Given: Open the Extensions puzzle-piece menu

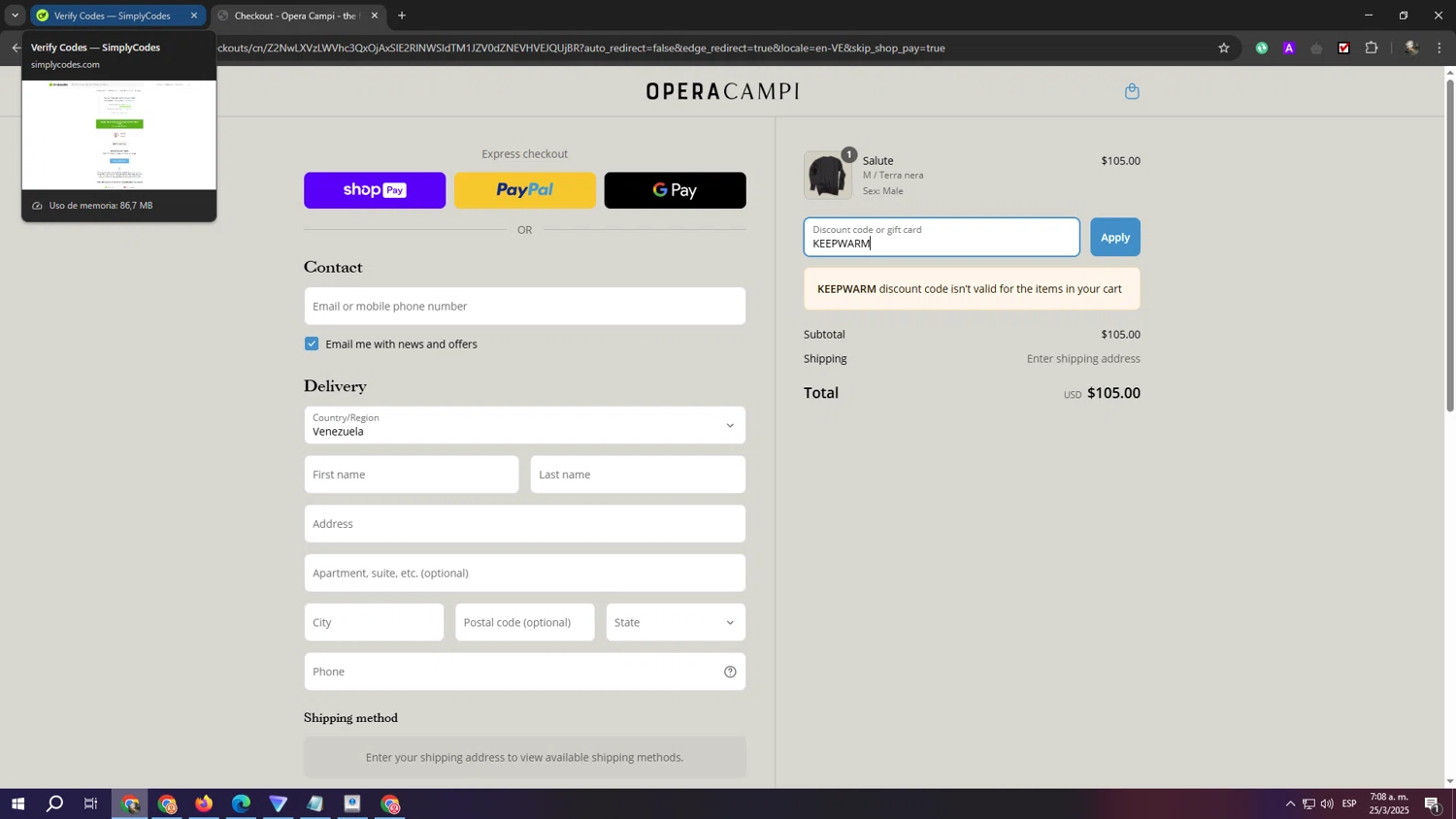Looking at the screenshot, I should pyautogui.click(x=1372, y=48).
